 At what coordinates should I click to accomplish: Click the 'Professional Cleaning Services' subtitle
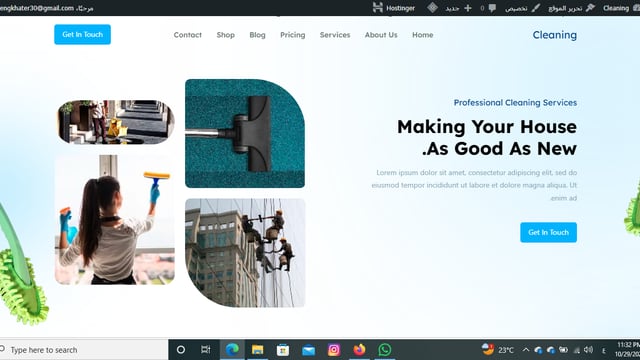coord(516,102)
